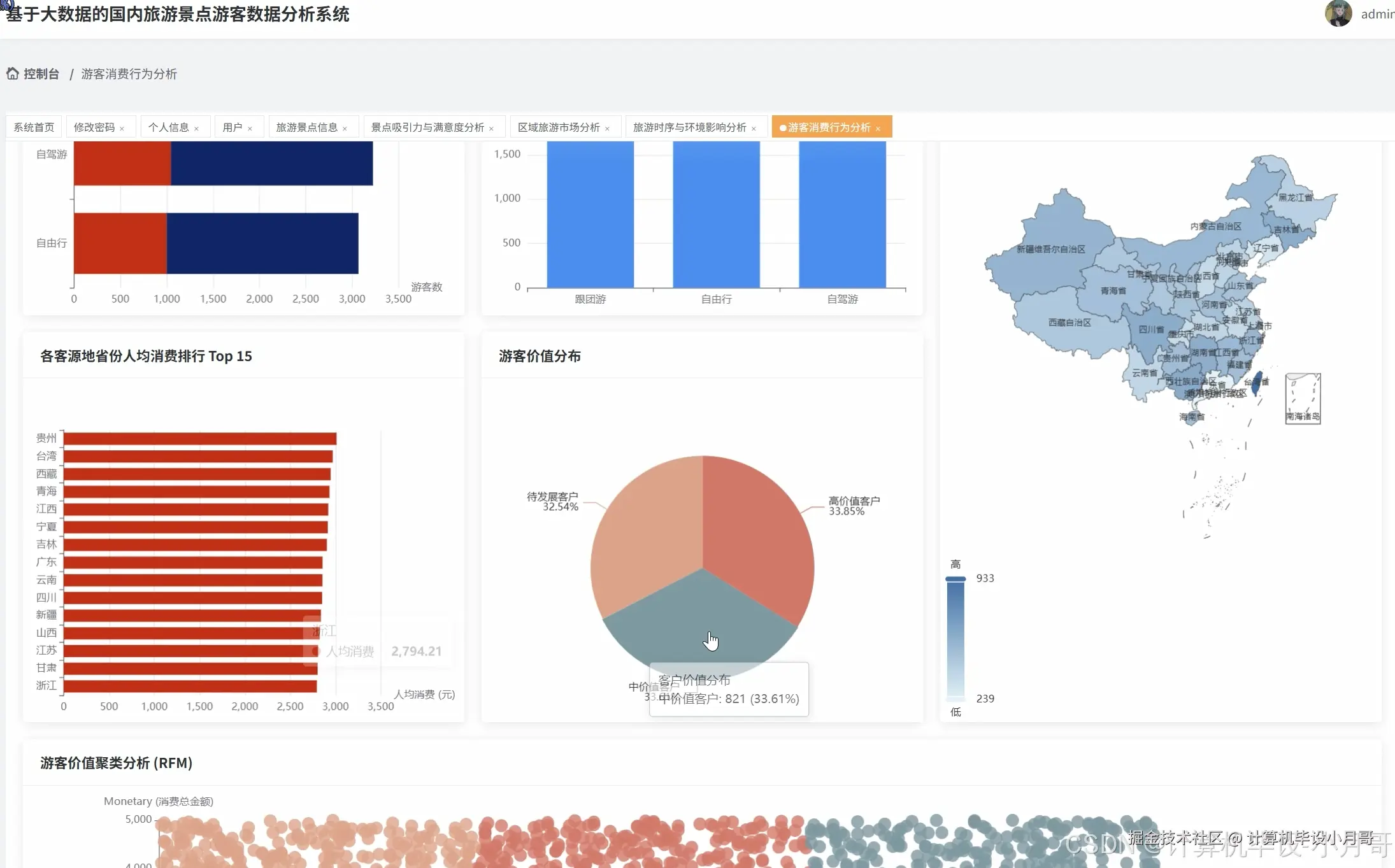Close the 用户 tab via its x icon
Viewport: 1395px width, 868px height.
pos(250,129)
